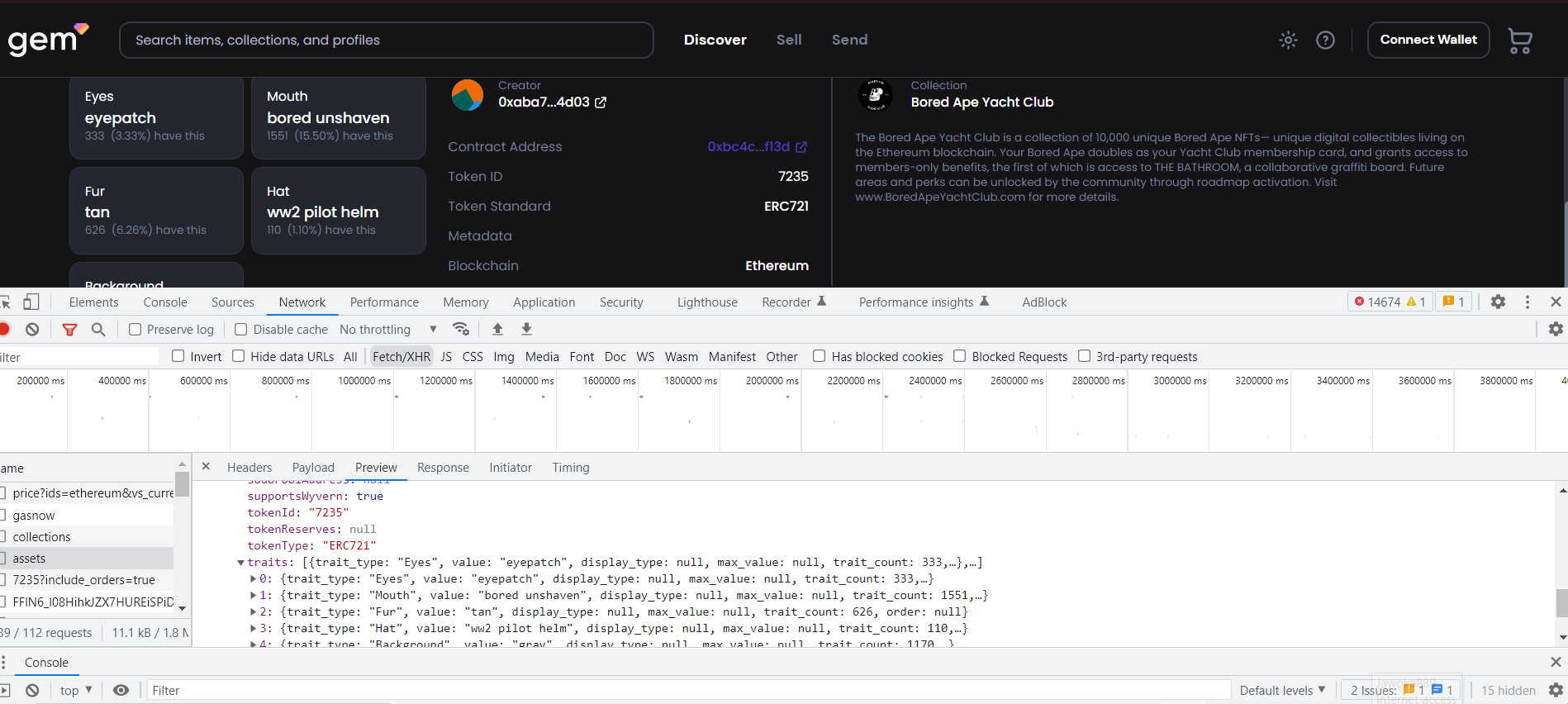Click the import HAR upload icon
1568x704 pixels.
pyautogui.click(x=497, y=329)
